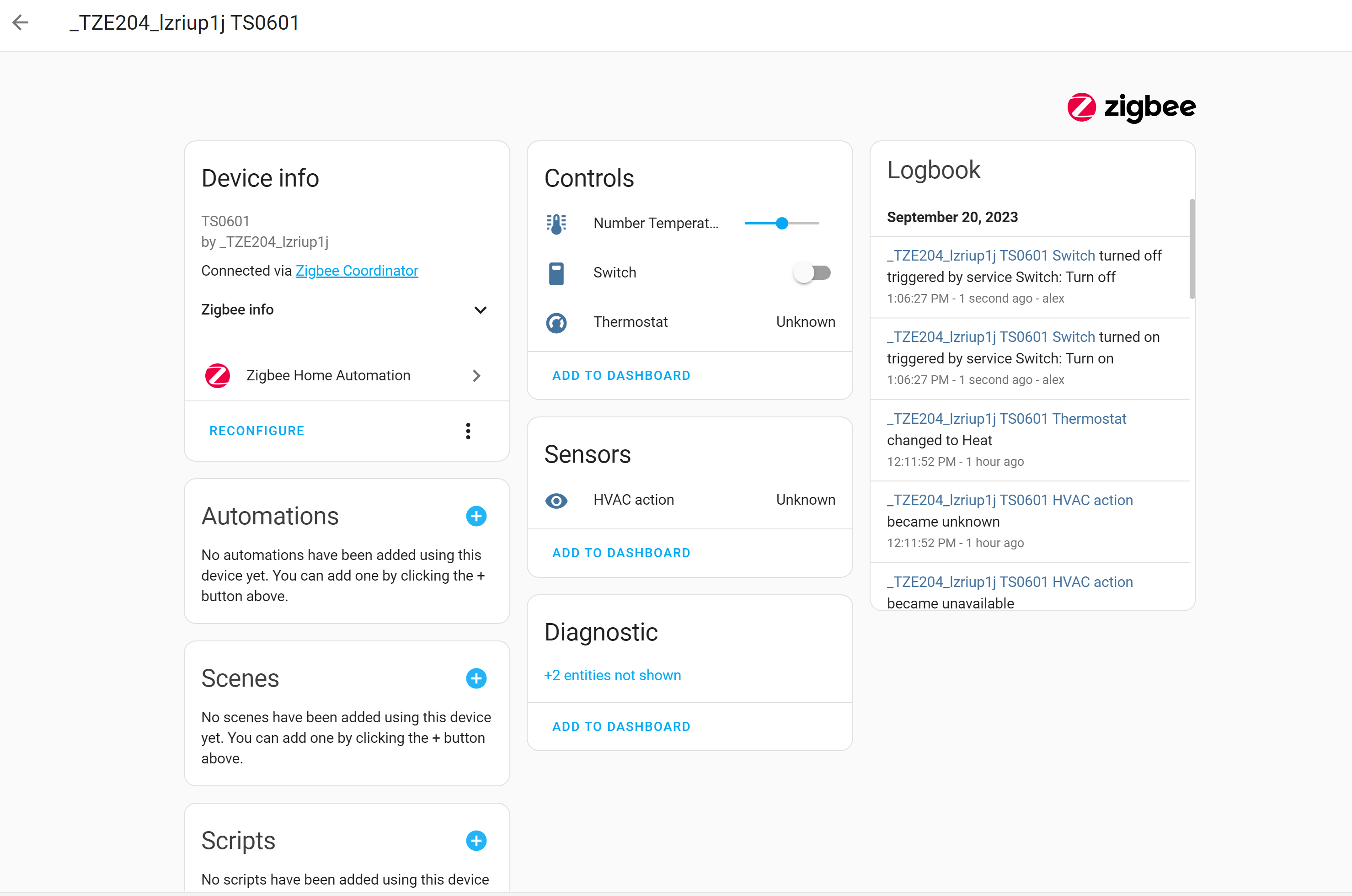Open the three-dot menu in Device info

(x=467, y=431)
